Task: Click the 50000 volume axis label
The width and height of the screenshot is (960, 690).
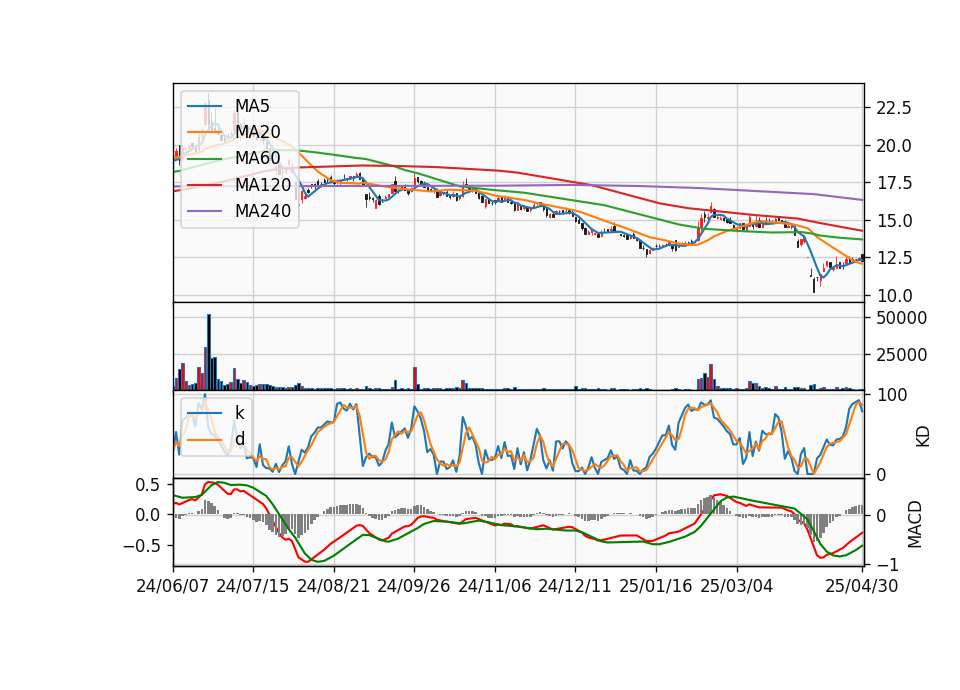Action: [902, 318]
